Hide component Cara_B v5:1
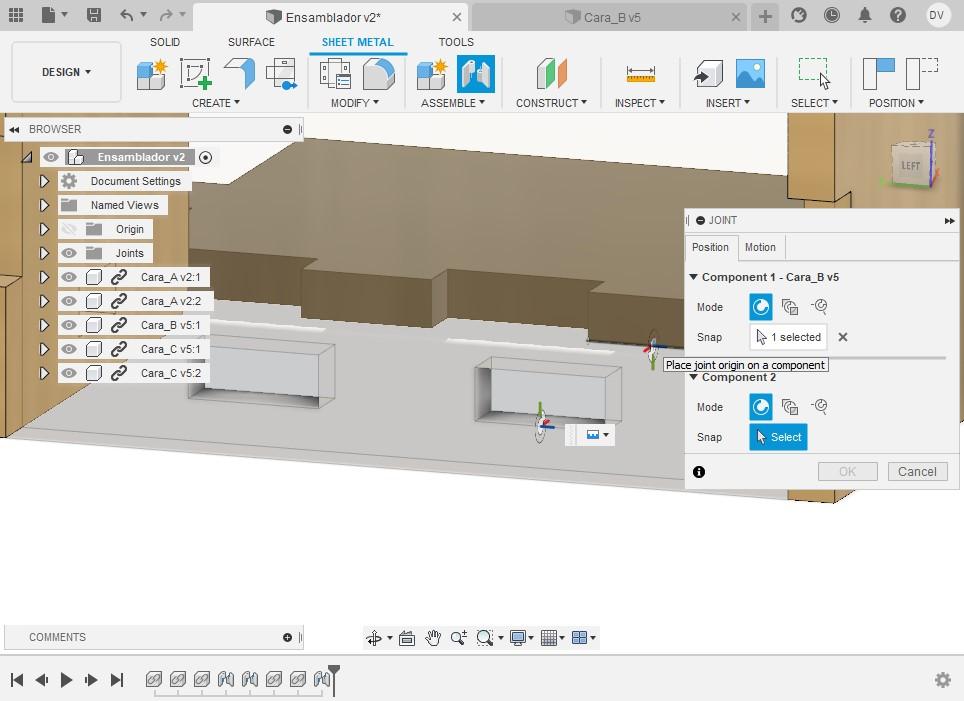Screen dimensions: 964x701 pyautogui.click(x=69, y=325)
